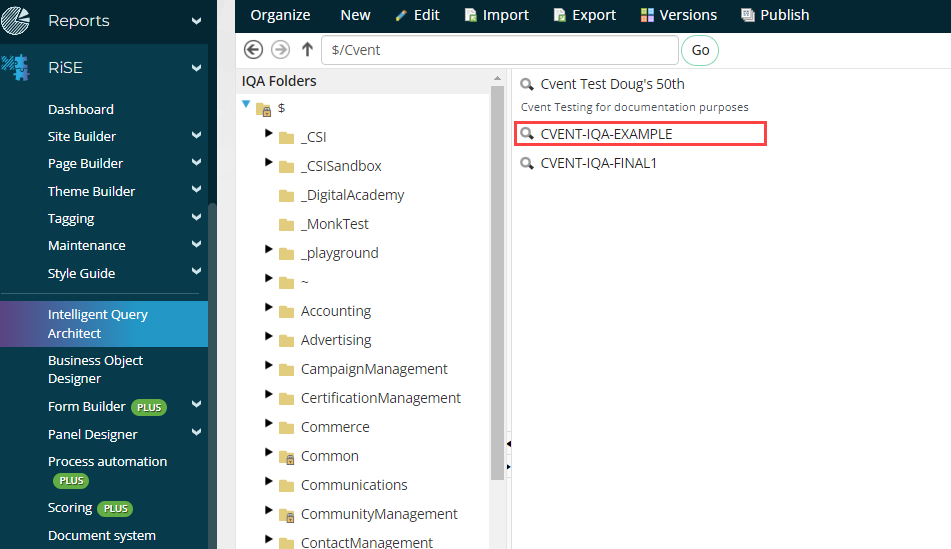Open Business Object Designer link

[96, 369]
